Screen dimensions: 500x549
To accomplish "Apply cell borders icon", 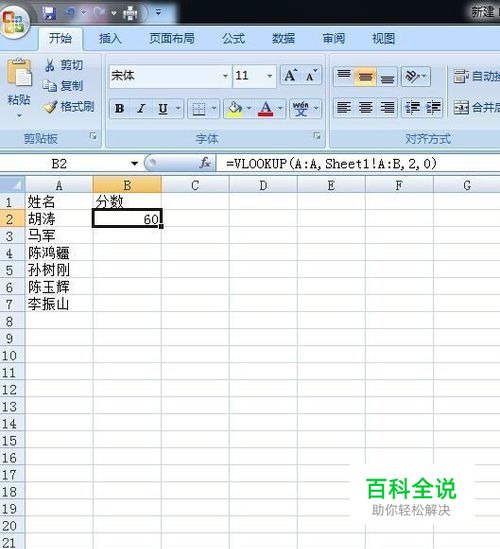I will 199,109.
